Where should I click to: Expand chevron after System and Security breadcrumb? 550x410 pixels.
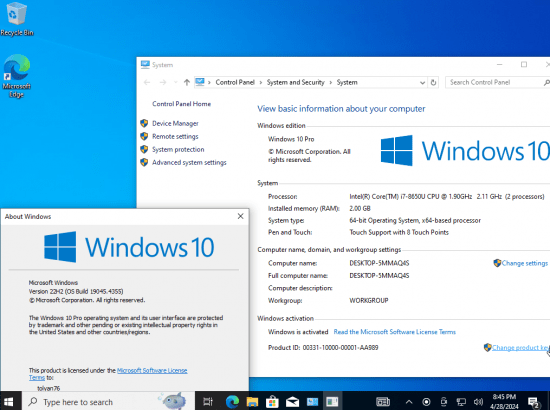[330, 82]
